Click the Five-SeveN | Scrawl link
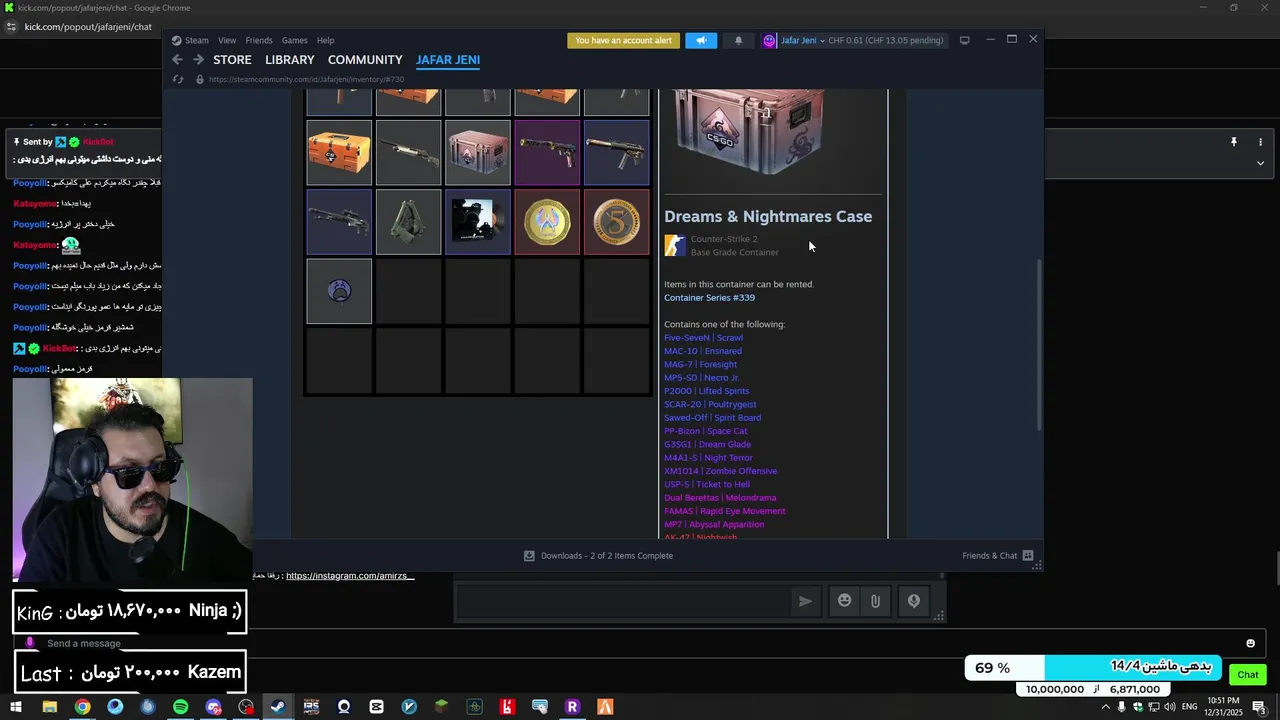Image resolution: width=1280 pixels, height=720 pixels. point(703,338)
